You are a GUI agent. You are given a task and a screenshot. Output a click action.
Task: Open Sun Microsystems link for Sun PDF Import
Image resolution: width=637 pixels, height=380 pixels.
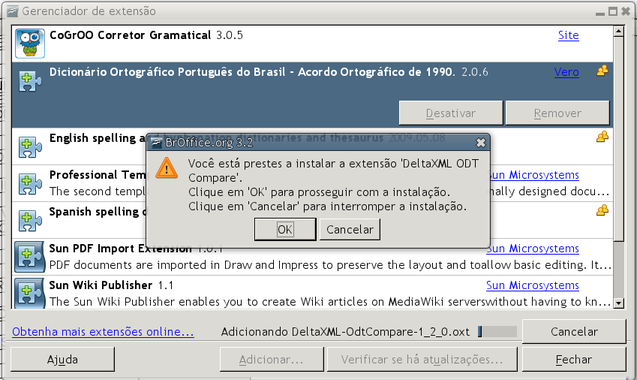pos(533,248)
